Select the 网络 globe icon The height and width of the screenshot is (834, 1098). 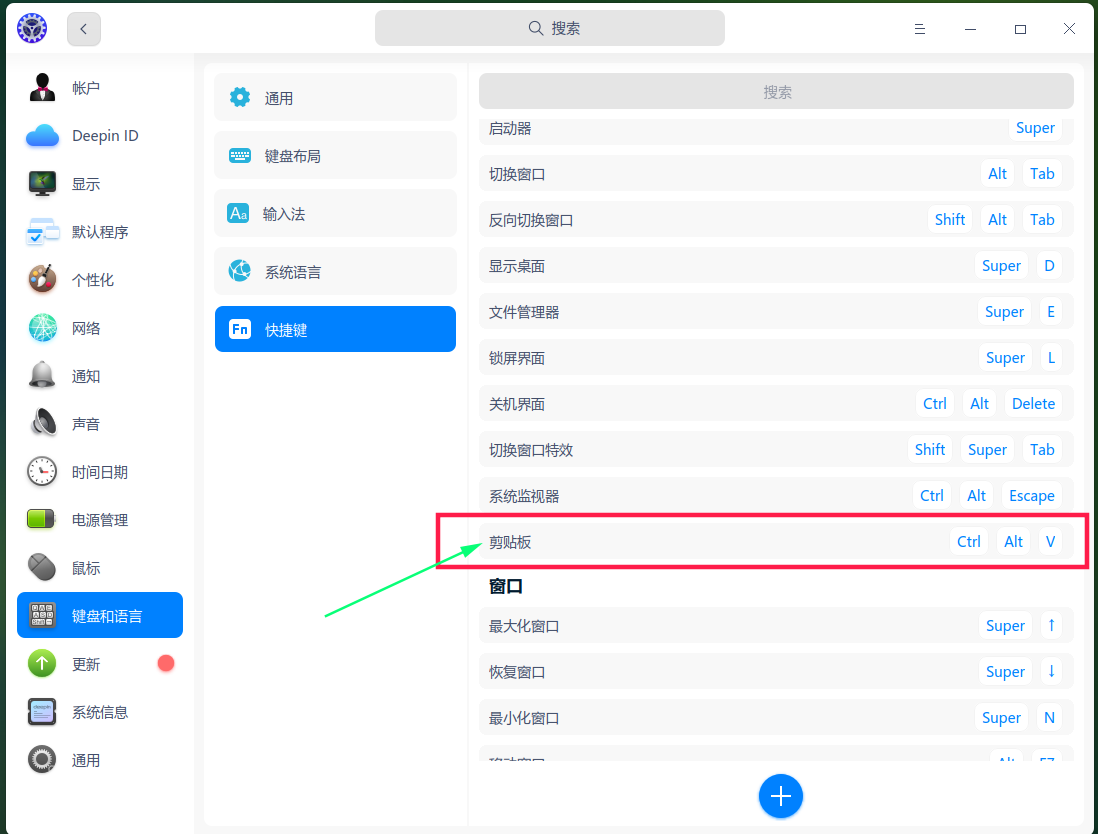pos(42,328)
